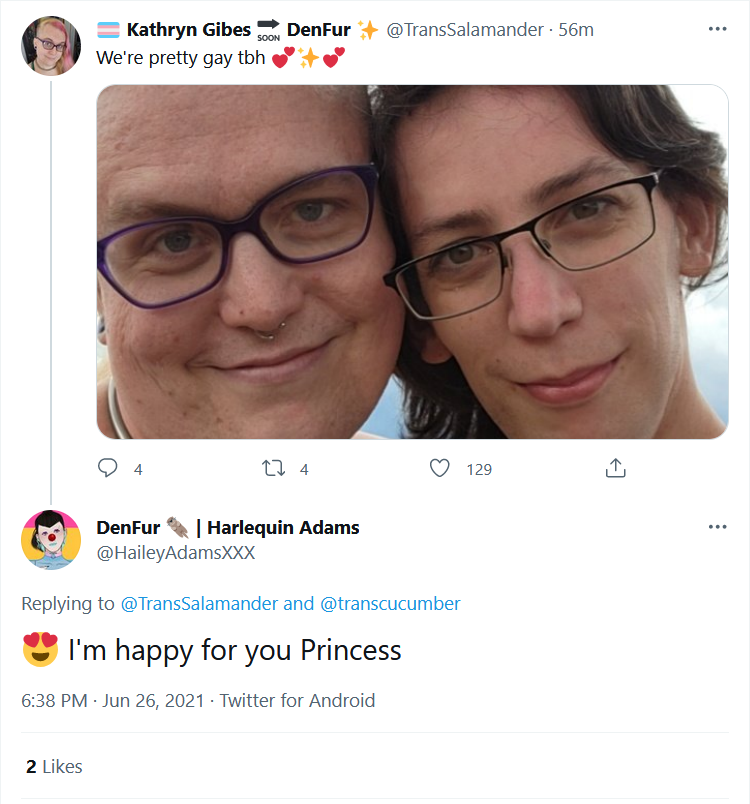Open Kathryn Gibes' profile picture
The height and width of the screenshot is (804, 750).
point(51,45)
